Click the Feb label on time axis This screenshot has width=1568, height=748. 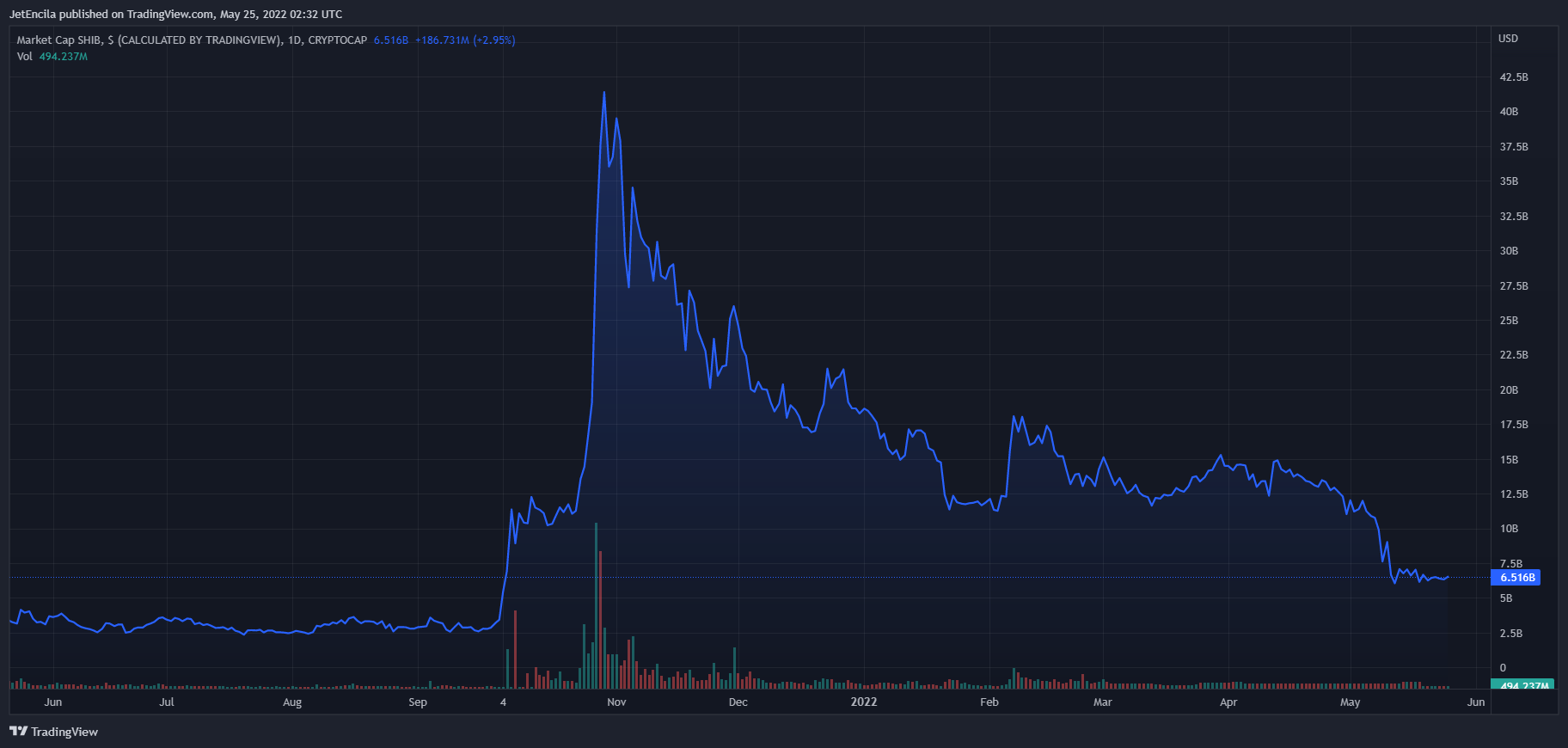click(989, 702)
